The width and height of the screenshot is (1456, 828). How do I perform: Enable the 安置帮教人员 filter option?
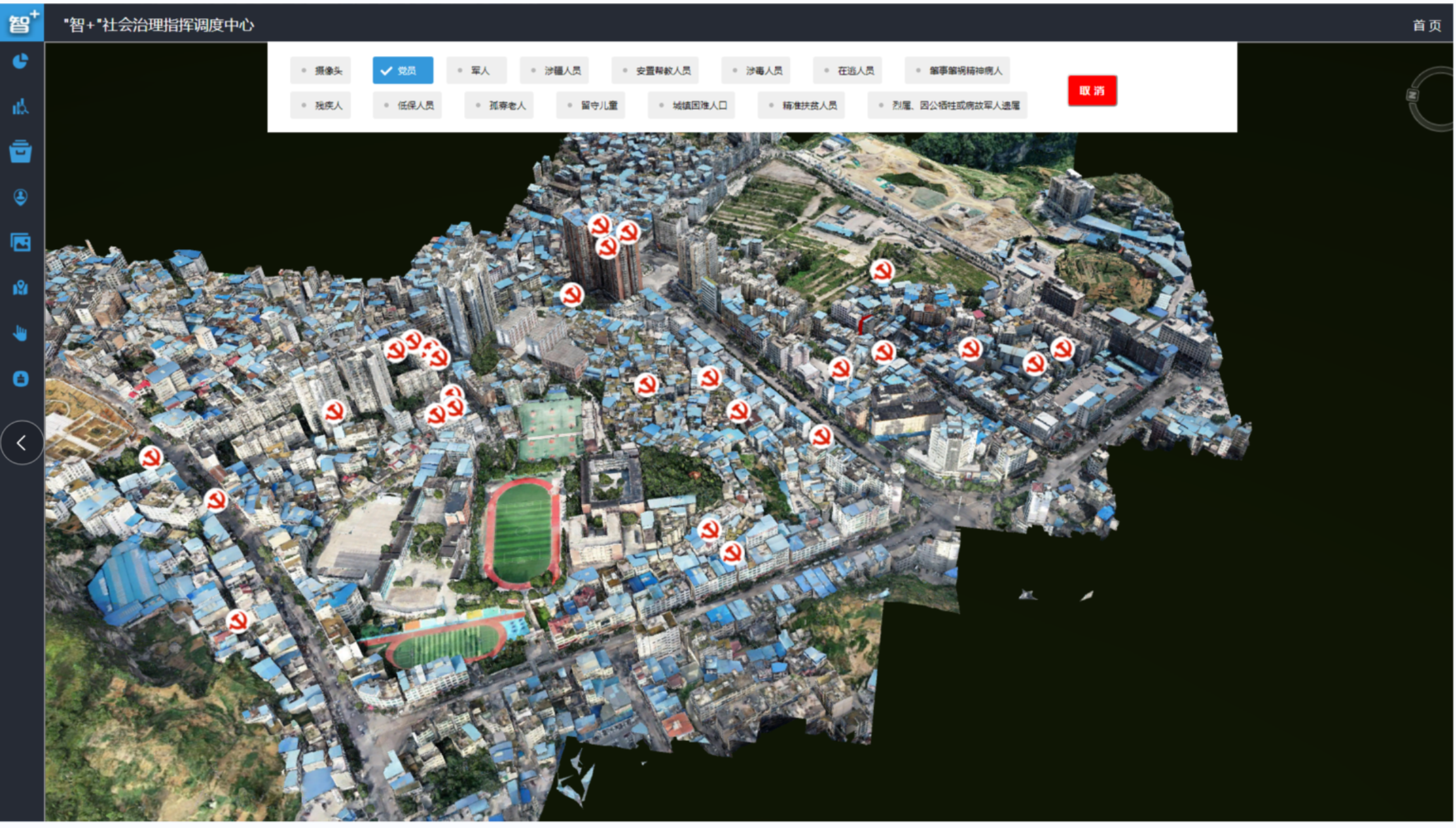[x=655, y=71]
